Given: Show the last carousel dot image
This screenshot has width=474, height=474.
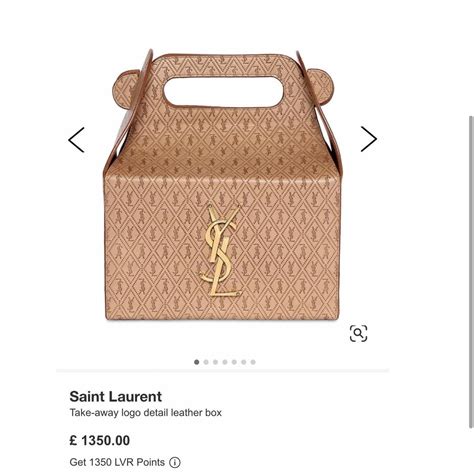Looking at the screenshot, I should (253, 362).
